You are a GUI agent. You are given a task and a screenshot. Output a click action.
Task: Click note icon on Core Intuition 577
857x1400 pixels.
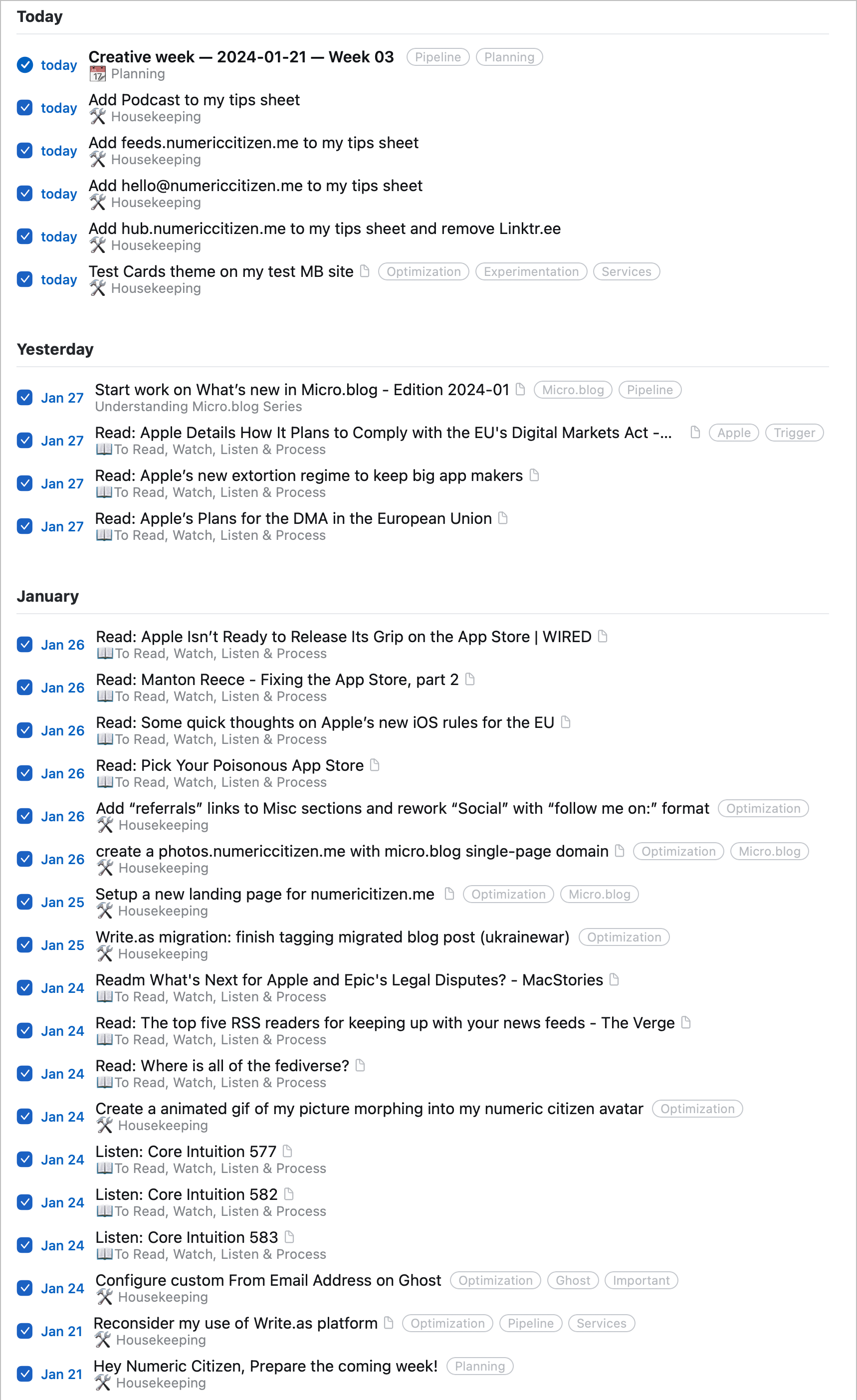click(x=287, y=1151)
